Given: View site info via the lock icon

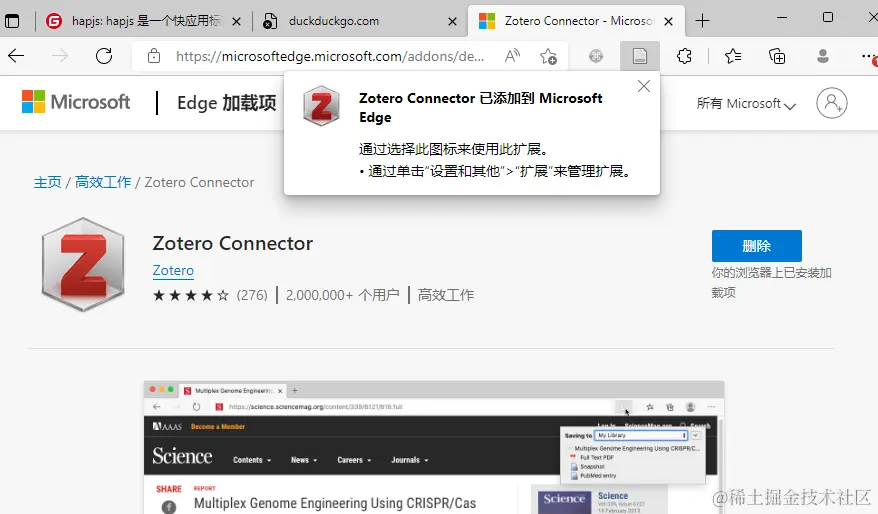Looking at the screenshot, I should 153,56.
